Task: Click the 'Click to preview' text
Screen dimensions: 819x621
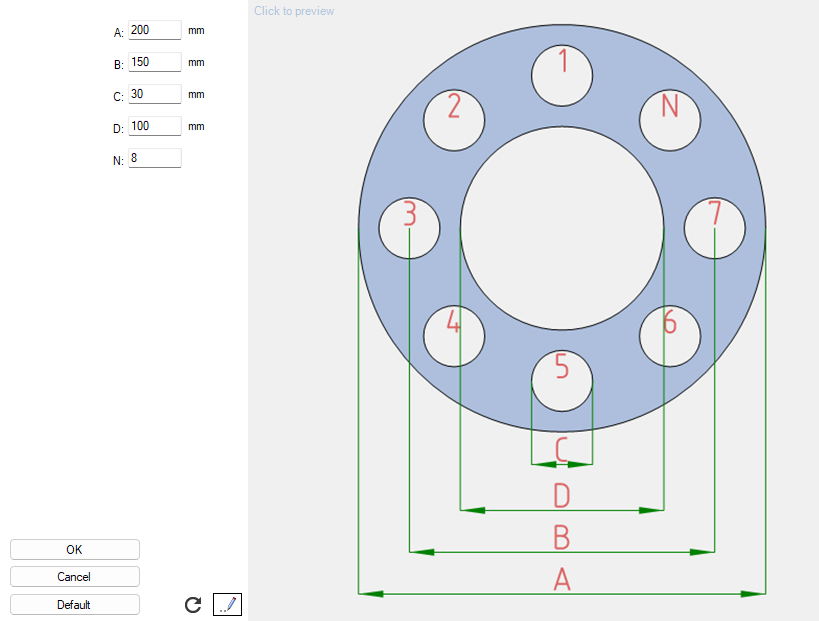Action: pos(293,10)
